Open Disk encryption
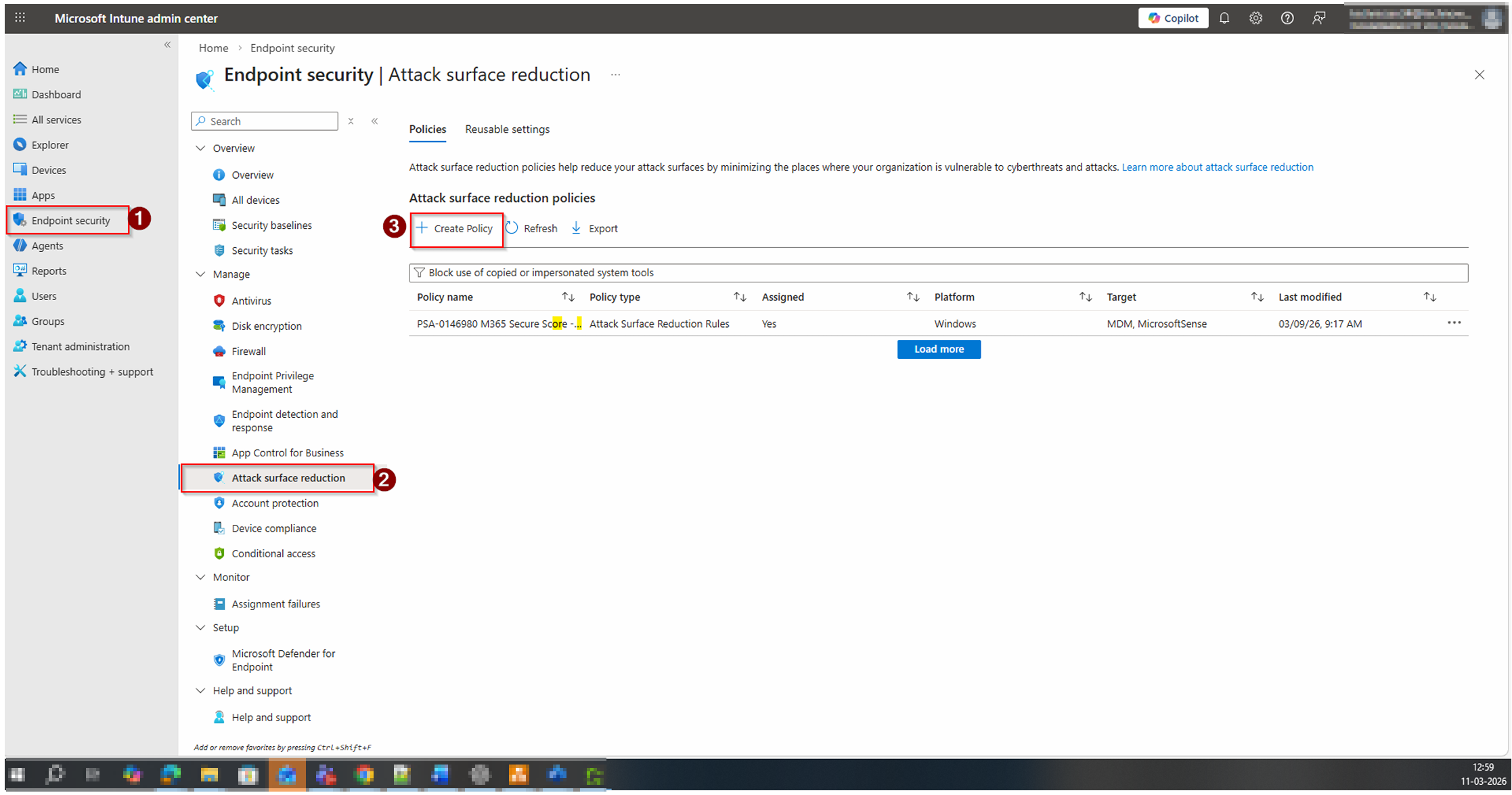This screenshot has width=1512, height=795. (x=258, y=326)
